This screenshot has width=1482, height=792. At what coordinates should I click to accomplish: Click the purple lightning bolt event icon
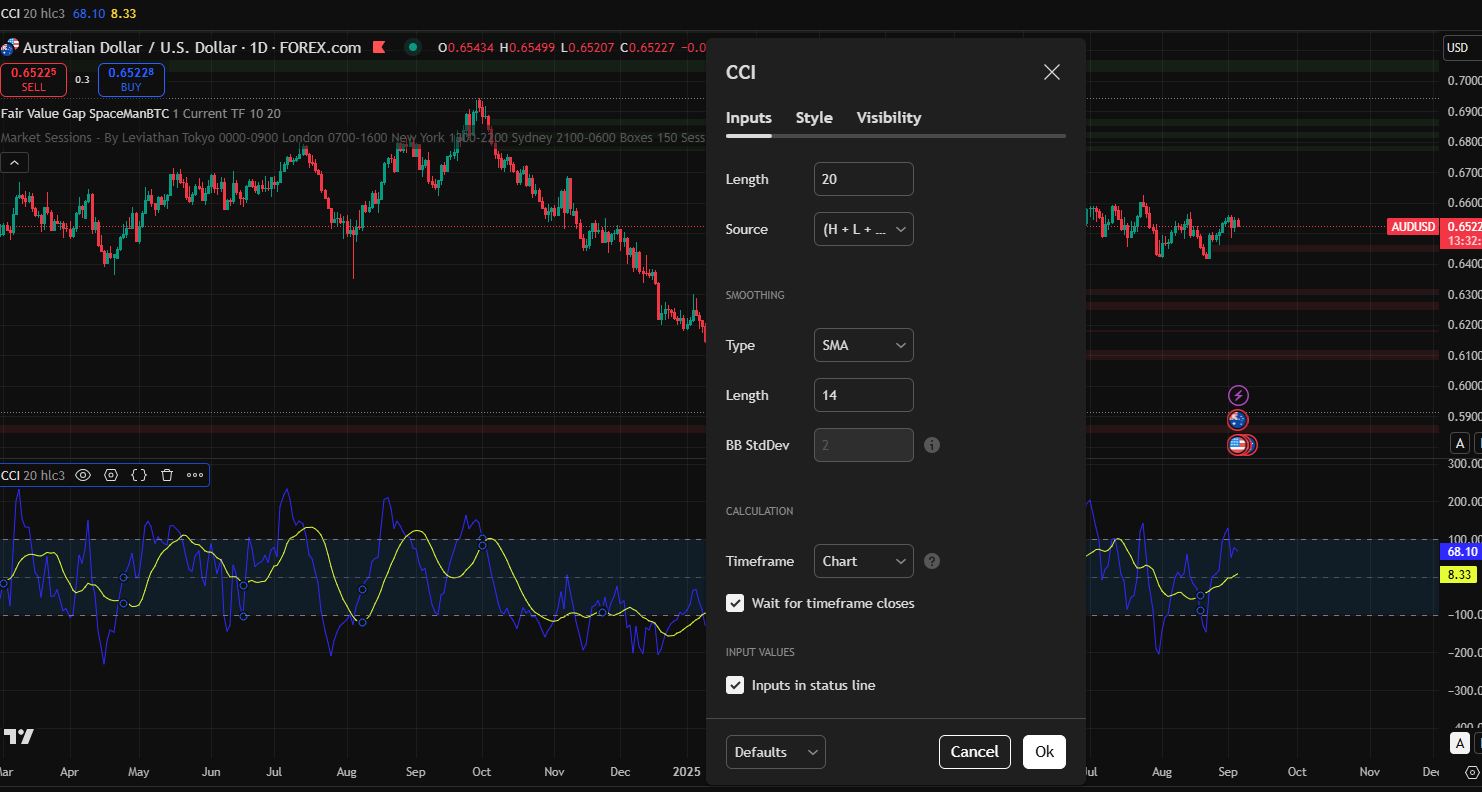point(1238,395)
